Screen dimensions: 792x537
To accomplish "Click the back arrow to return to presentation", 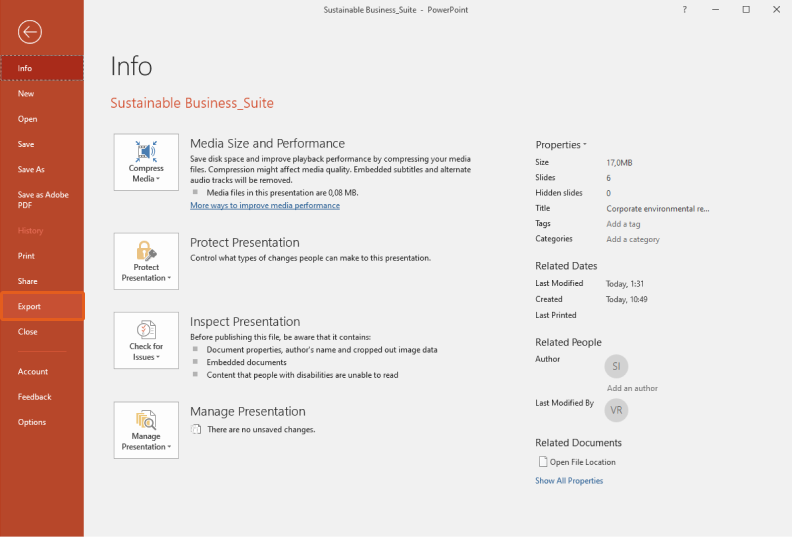I will point(30,32).
